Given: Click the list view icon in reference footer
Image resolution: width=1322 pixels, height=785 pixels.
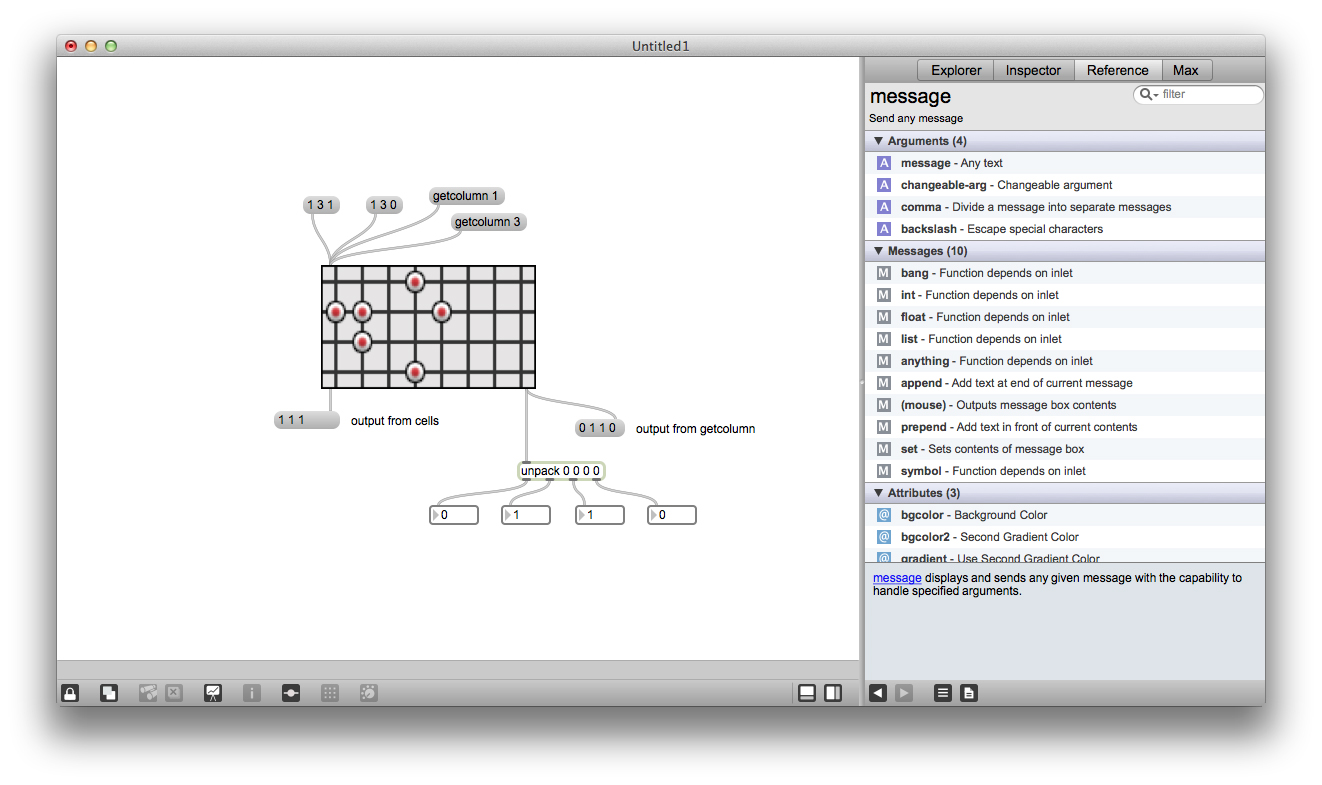Looking at the screenshot, I should click(943, 692).
